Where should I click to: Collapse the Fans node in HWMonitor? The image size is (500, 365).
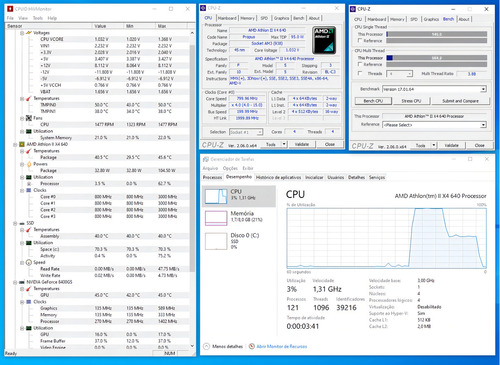[x=22, y=118]
